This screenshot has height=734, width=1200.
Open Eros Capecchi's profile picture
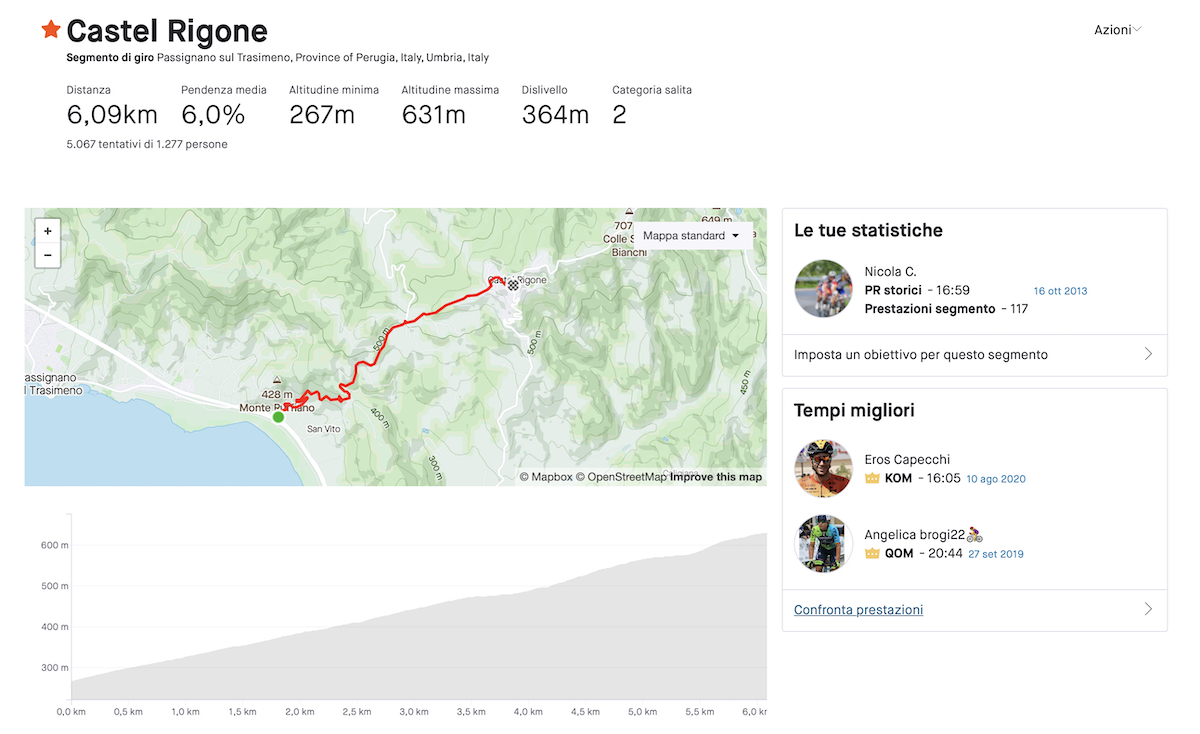(823, 469)
